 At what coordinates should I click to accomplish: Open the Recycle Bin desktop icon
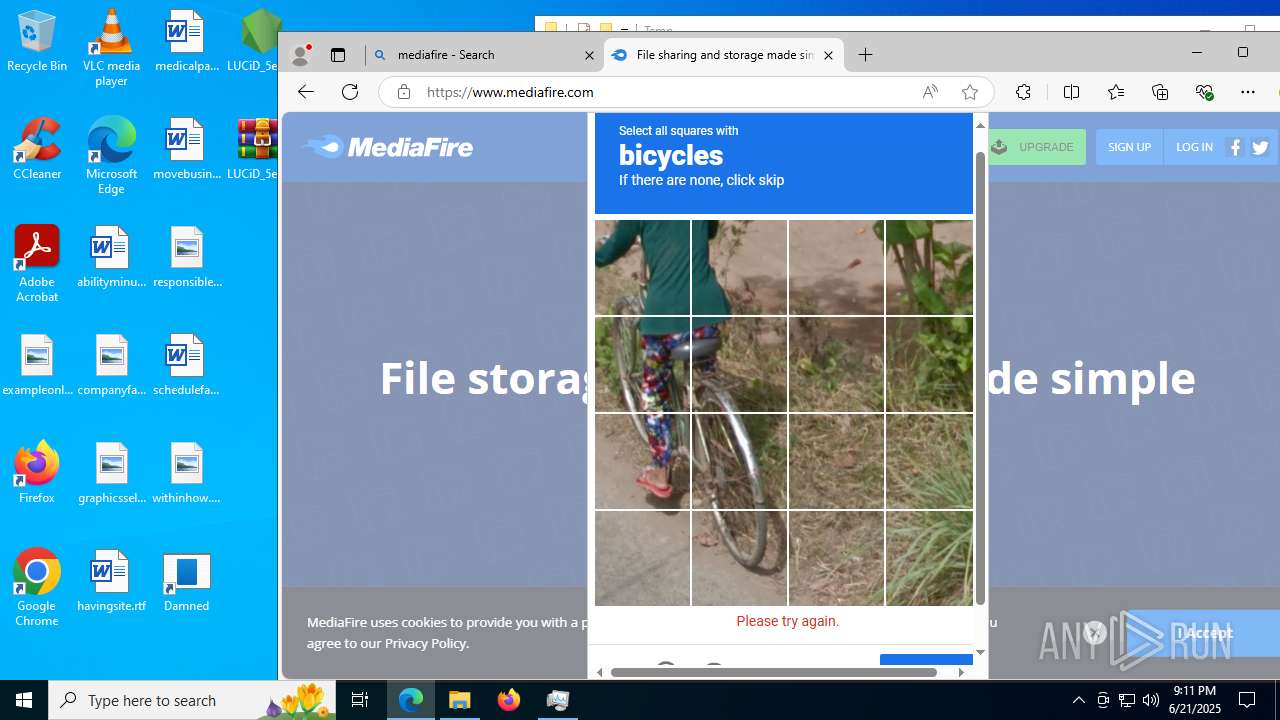point(37,42)
